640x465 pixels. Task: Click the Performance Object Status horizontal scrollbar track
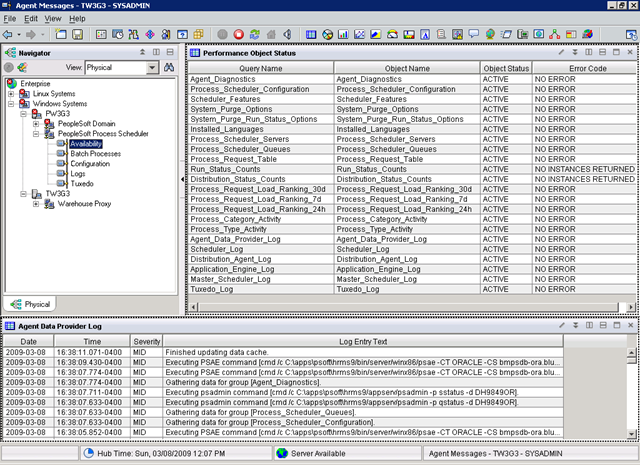[408, 307]
